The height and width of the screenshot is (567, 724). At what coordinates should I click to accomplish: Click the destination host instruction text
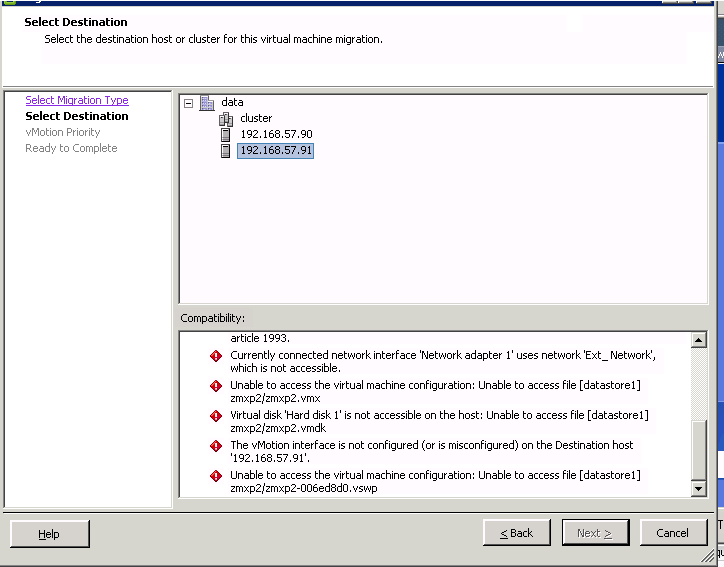coord(213,39)
